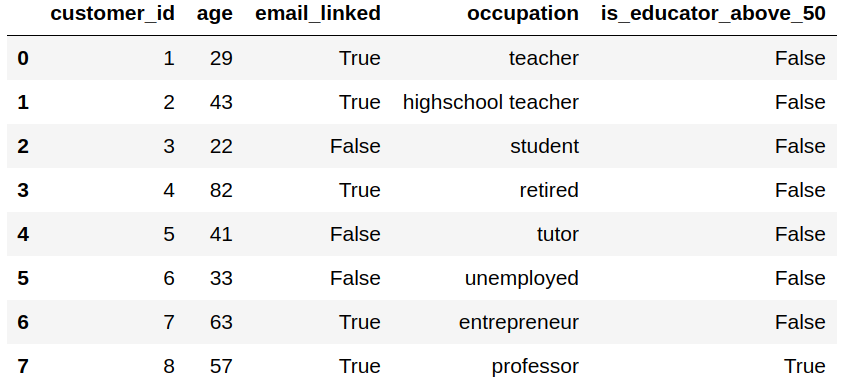Select the age value 63 cell
847x391 pixels.
pos(221,322)
